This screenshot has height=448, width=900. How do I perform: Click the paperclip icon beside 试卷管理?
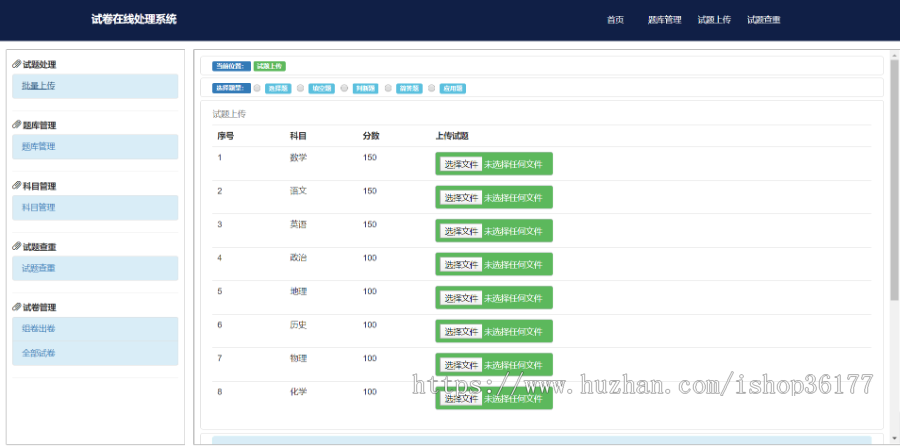[x=17, y=307]
